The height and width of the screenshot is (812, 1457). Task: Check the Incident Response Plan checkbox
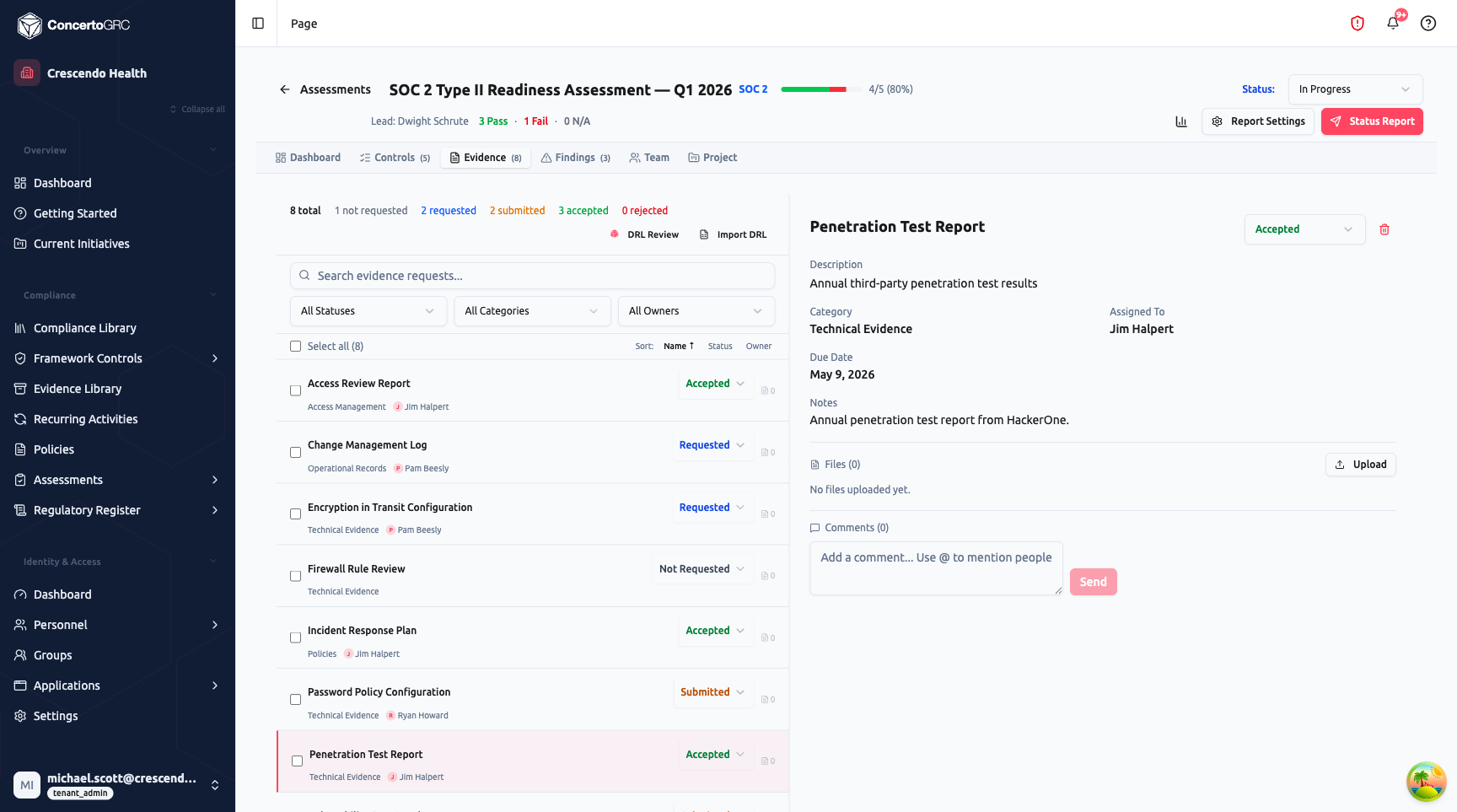[x=295, y=638]
